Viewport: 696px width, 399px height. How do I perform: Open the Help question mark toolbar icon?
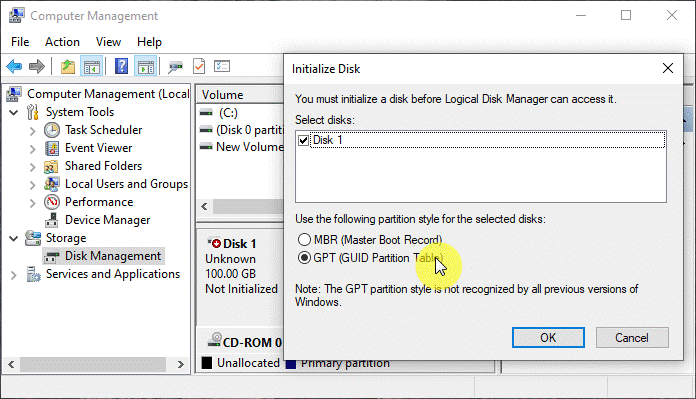click(121, 67)
